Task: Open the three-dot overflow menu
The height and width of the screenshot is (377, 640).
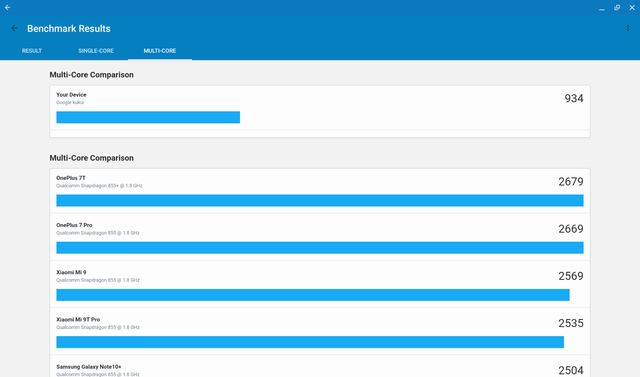Action: (x=628, y=28)
